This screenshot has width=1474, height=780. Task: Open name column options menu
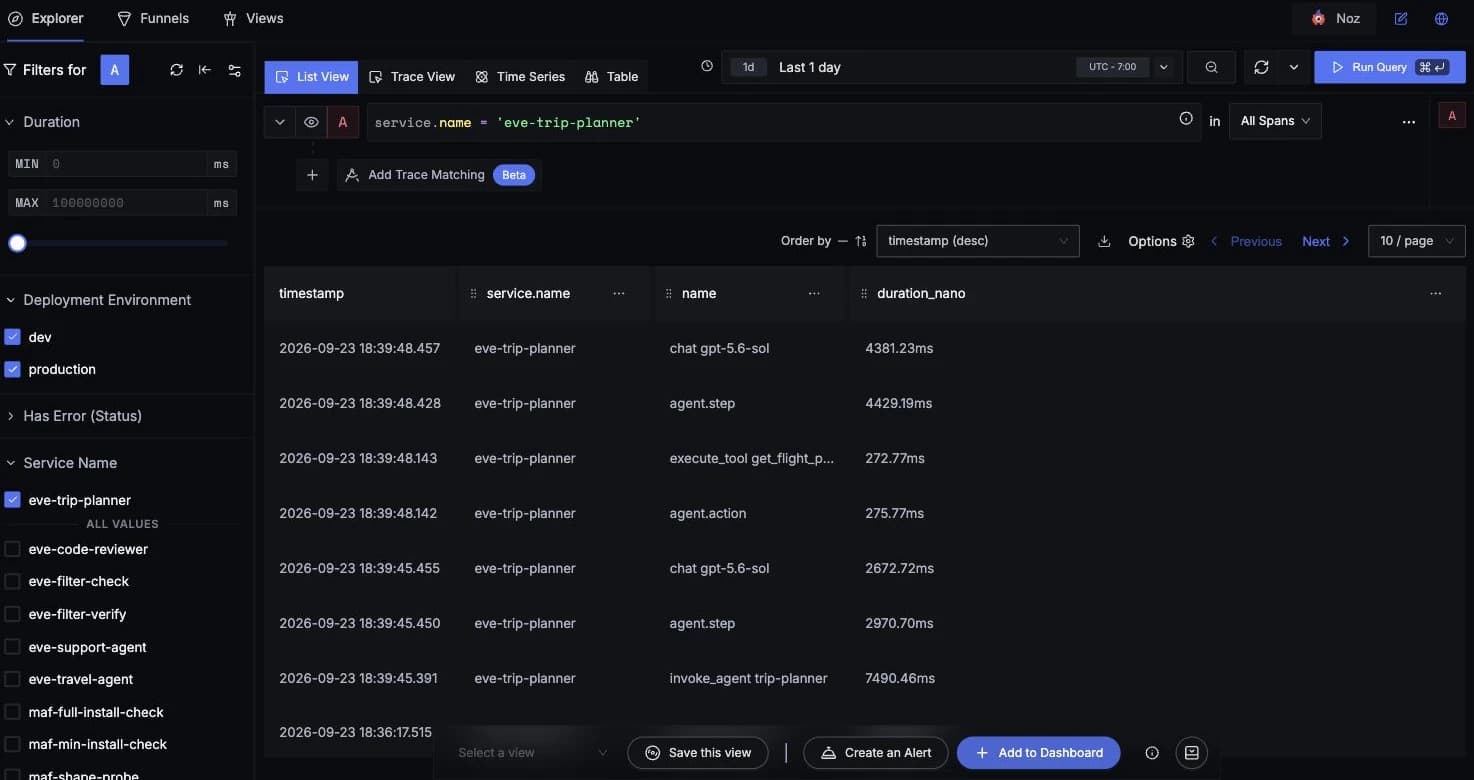[x=814, y=293]
